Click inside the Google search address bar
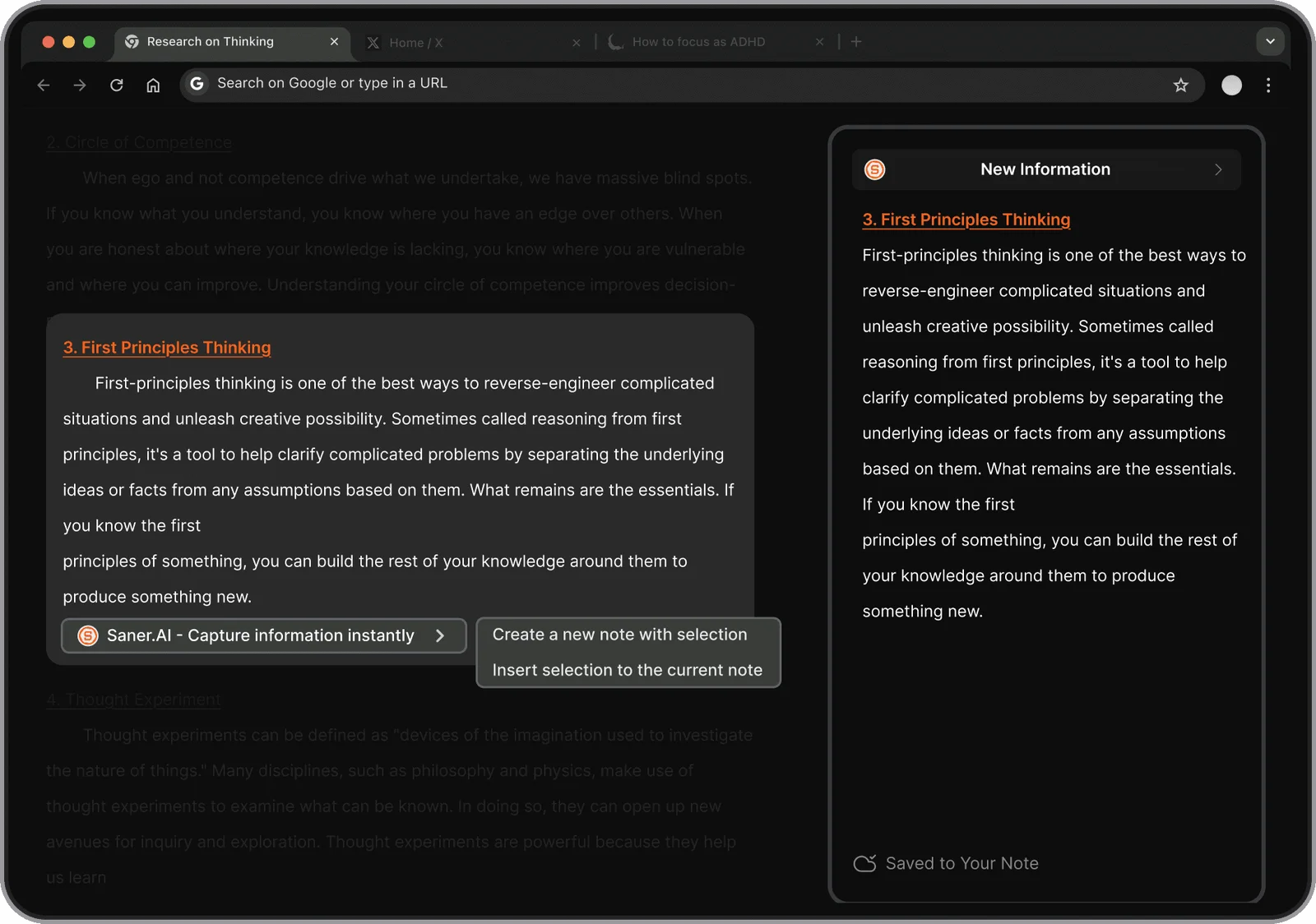This screenshot has width=1316, height=924. [x=576, y=83]
